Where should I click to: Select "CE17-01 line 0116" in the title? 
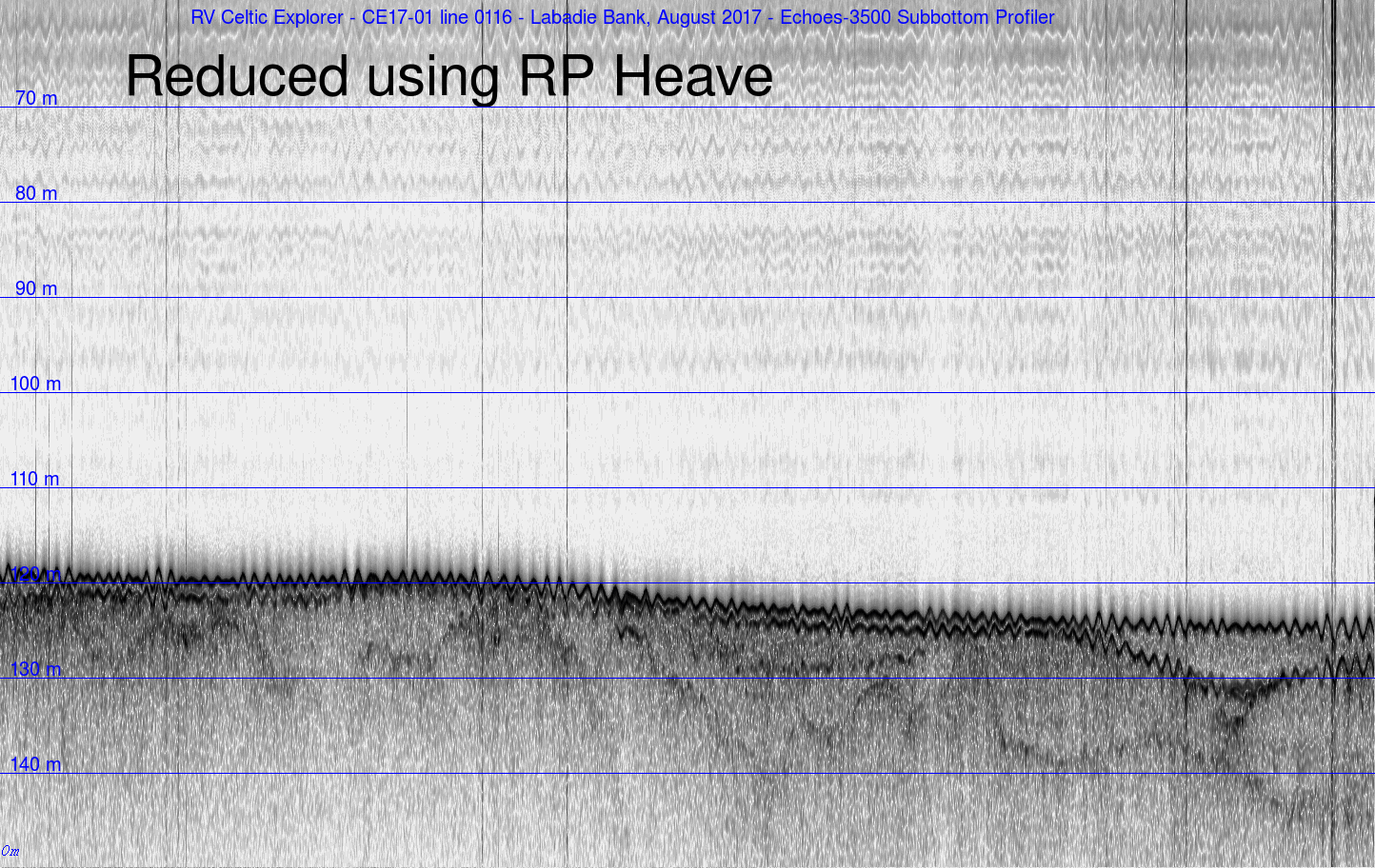437,17
